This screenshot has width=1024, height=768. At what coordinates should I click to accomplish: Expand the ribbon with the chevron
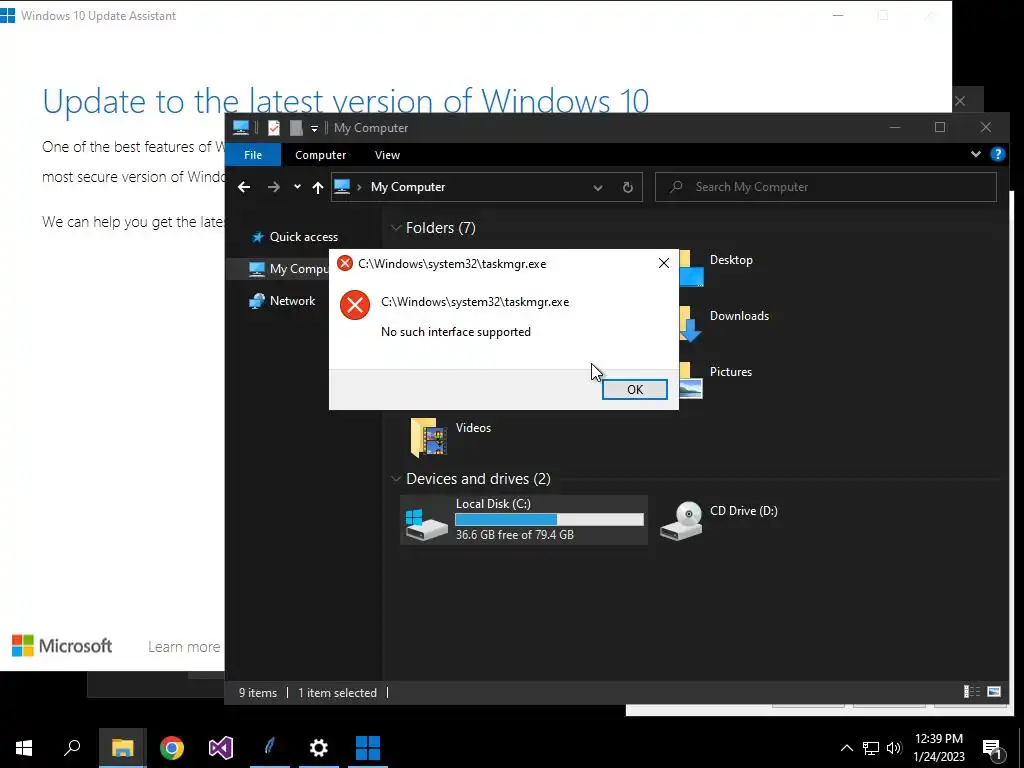(x=976, y=154)
